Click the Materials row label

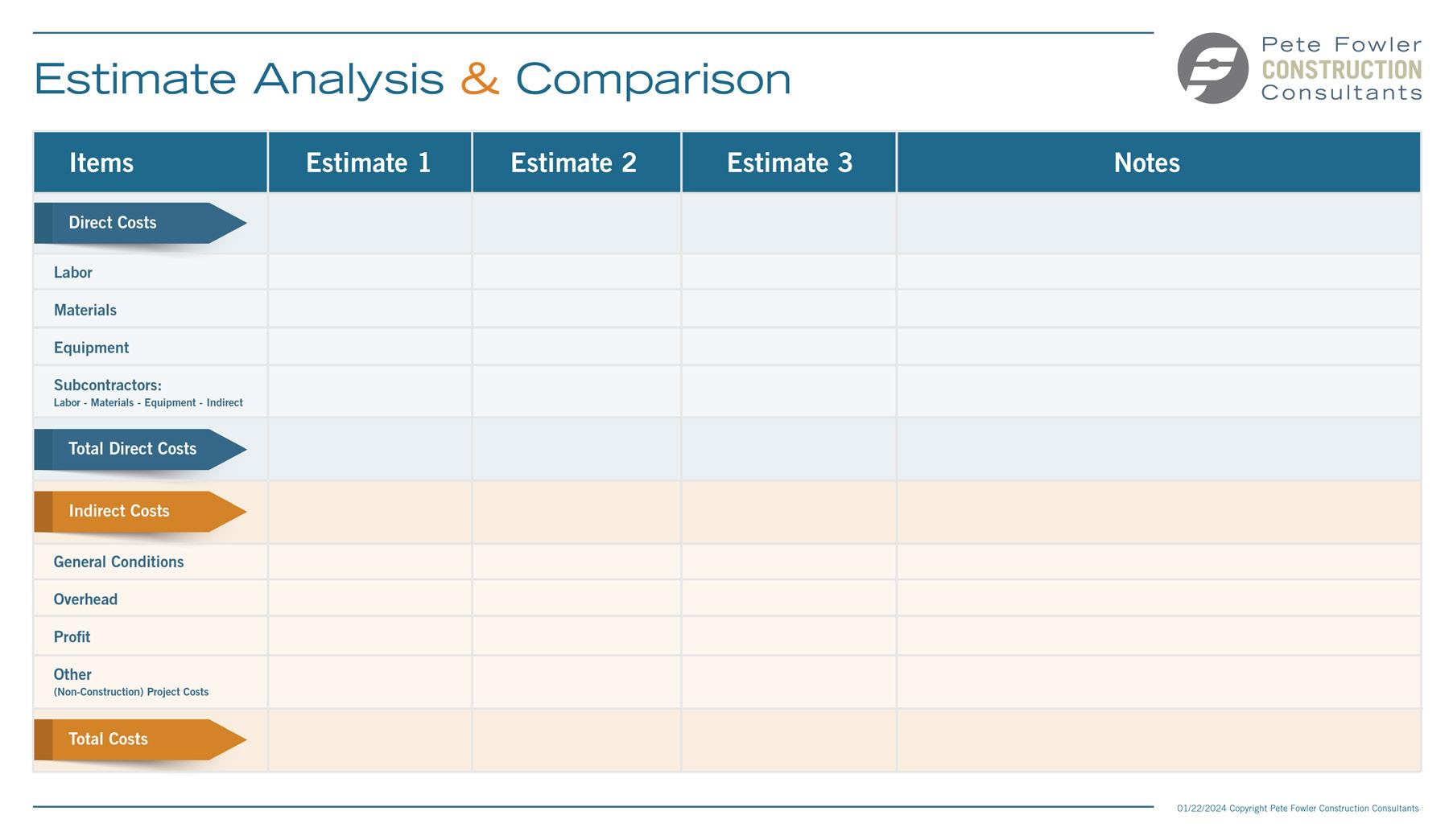point(85,311)
